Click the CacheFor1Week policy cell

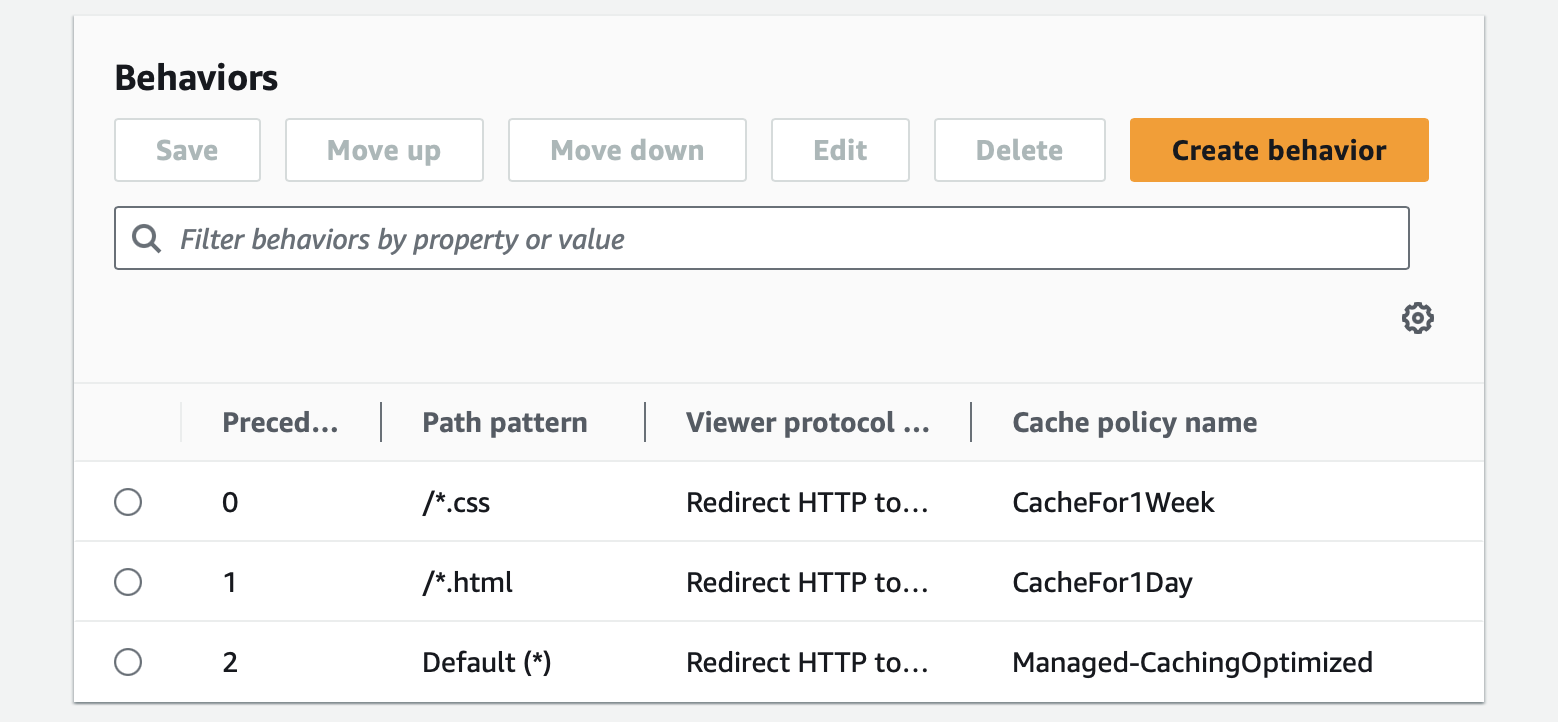pos(1113,502)
